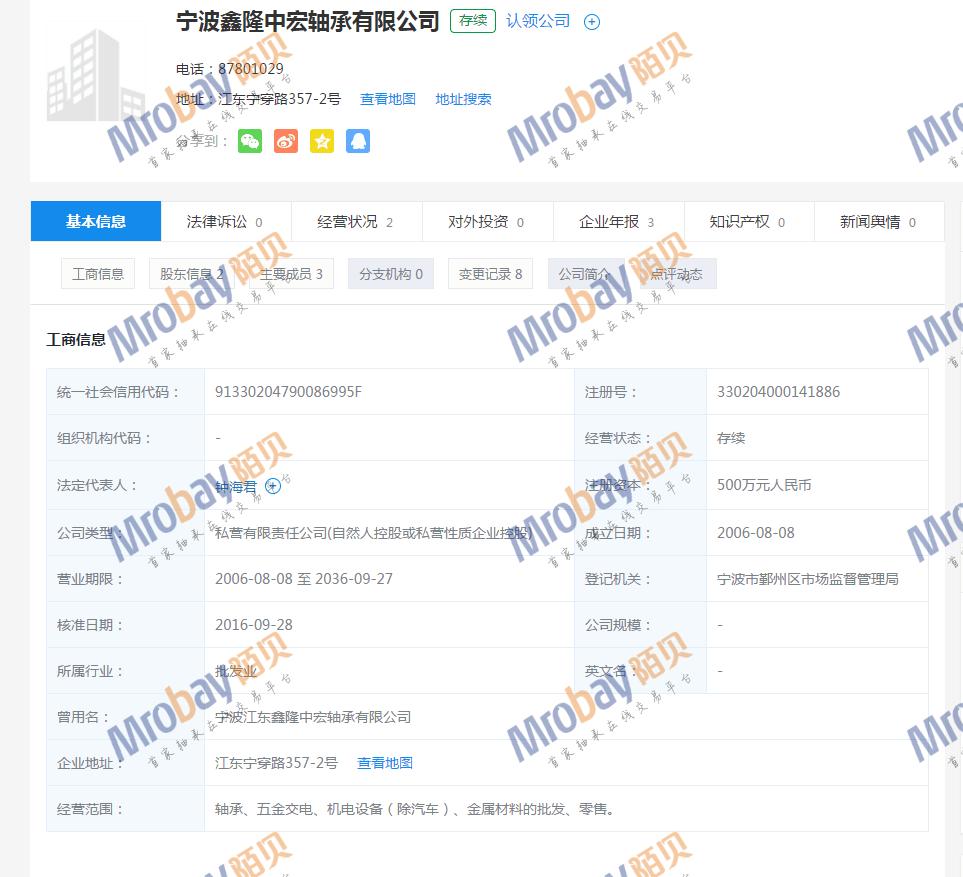Jump to 变更记录 section
This screenshot has height=877, width=963.
(x=490, y=274)
